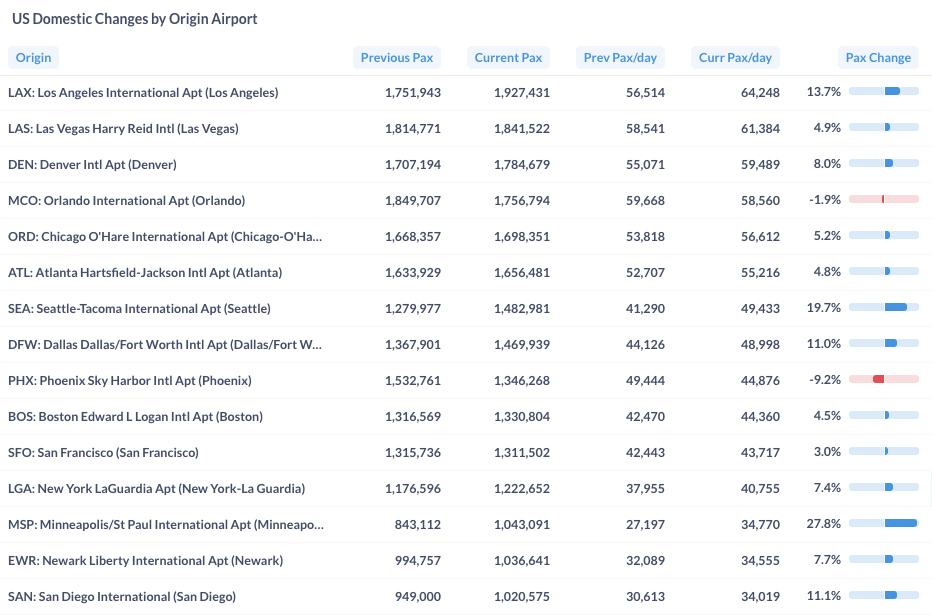Screen dimensions: 932x615
Task: Click the 7.7% change percentage for EWR
Action: point(827,559)
